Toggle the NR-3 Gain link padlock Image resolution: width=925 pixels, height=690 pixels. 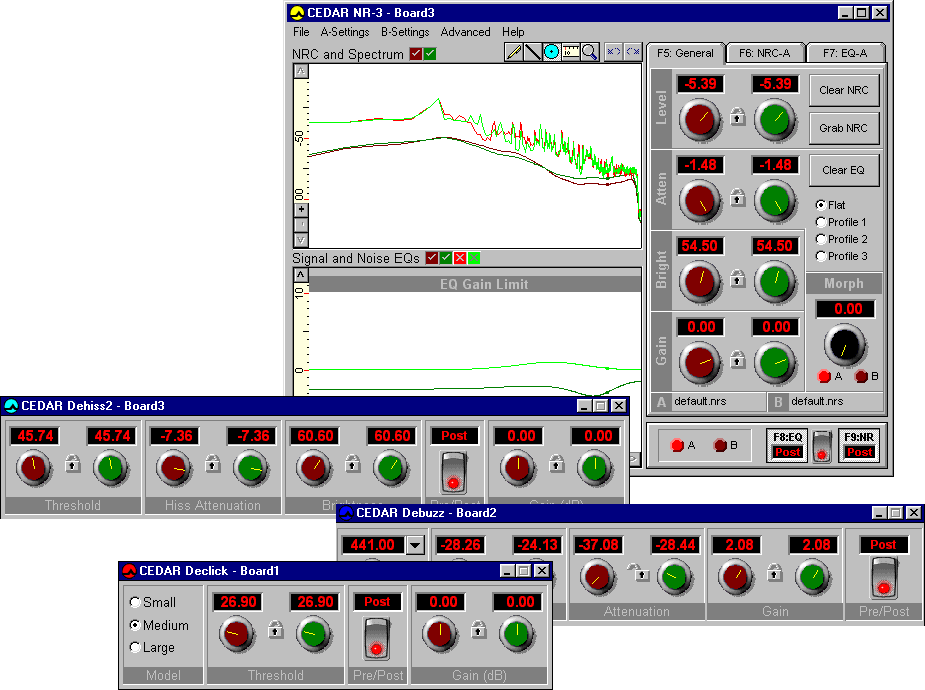(x=737, y=359)
